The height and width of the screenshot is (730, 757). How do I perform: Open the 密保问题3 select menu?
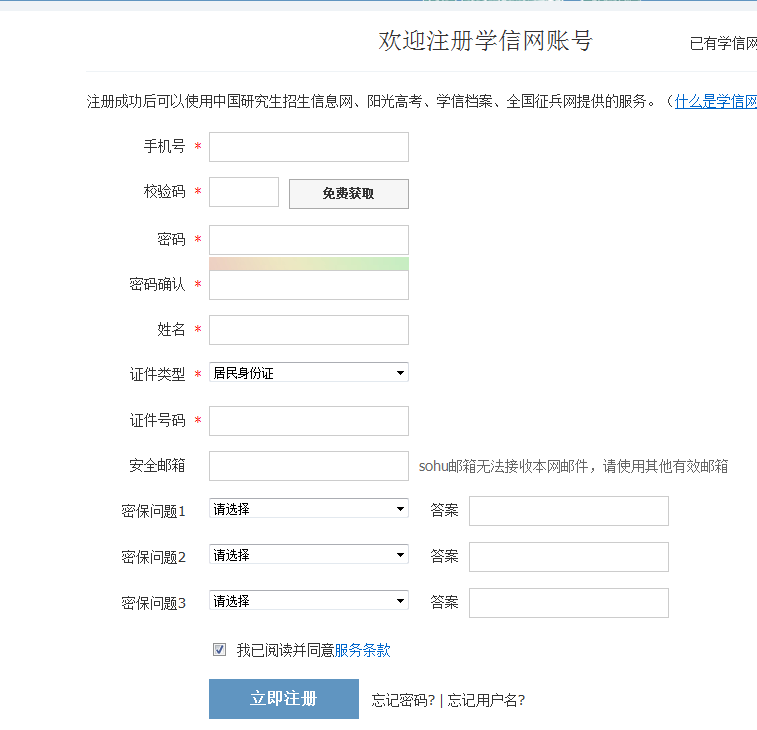pos(308,601)
